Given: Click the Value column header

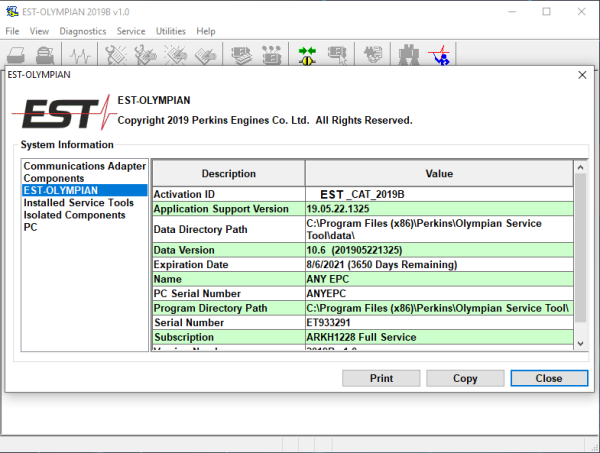Looking at the screenshot, I should (439, 173).
